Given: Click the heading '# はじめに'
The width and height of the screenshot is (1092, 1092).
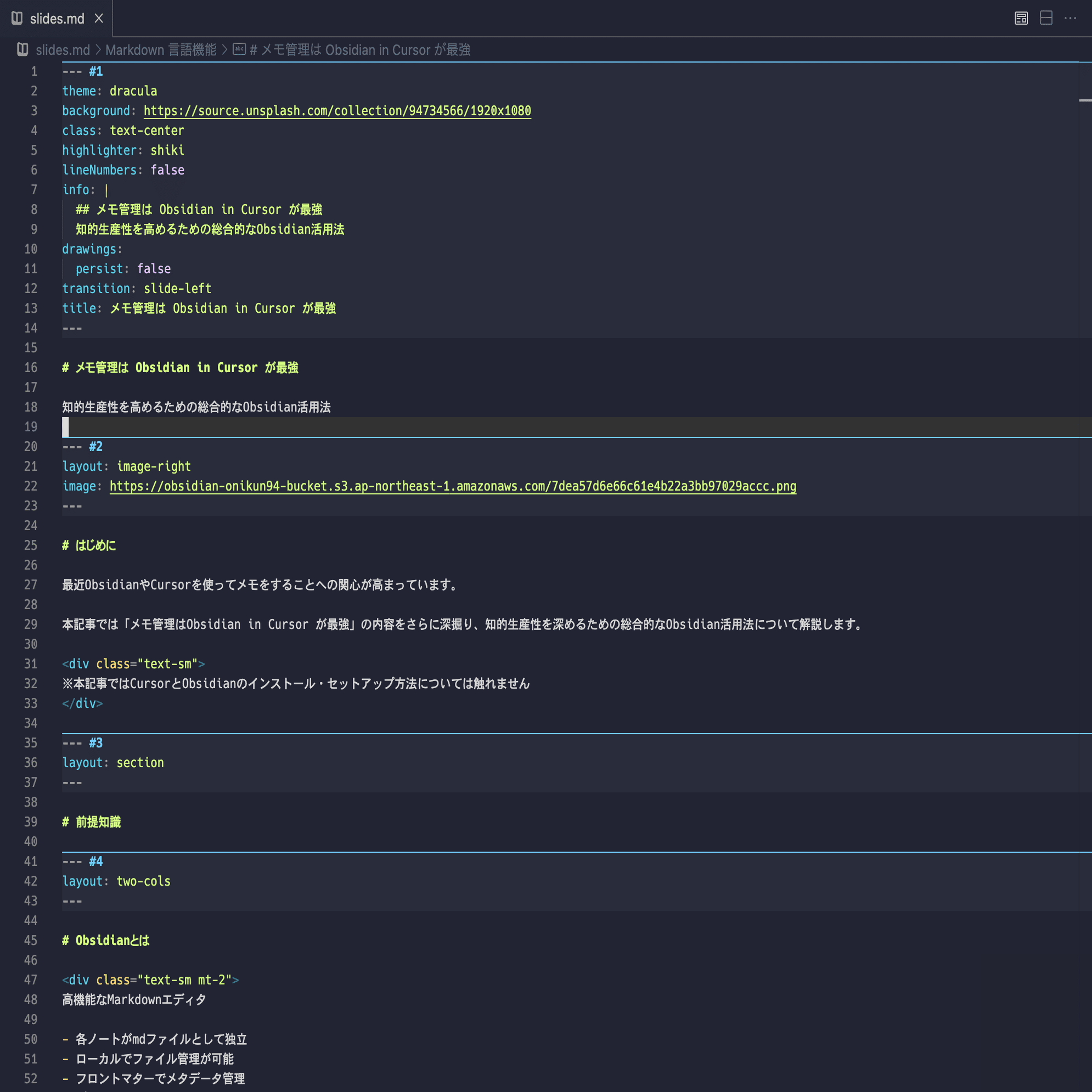Looking at the screenshot, I should pyautogui.click(x=89, y=545).
